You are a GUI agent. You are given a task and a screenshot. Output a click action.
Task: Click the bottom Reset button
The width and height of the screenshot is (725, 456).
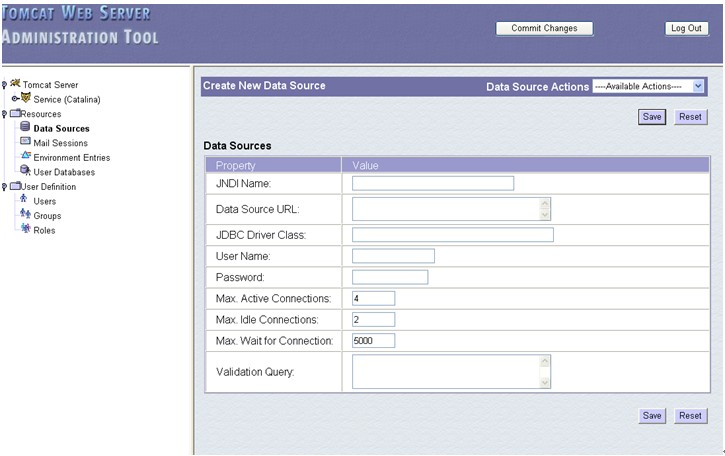point(690,416)
